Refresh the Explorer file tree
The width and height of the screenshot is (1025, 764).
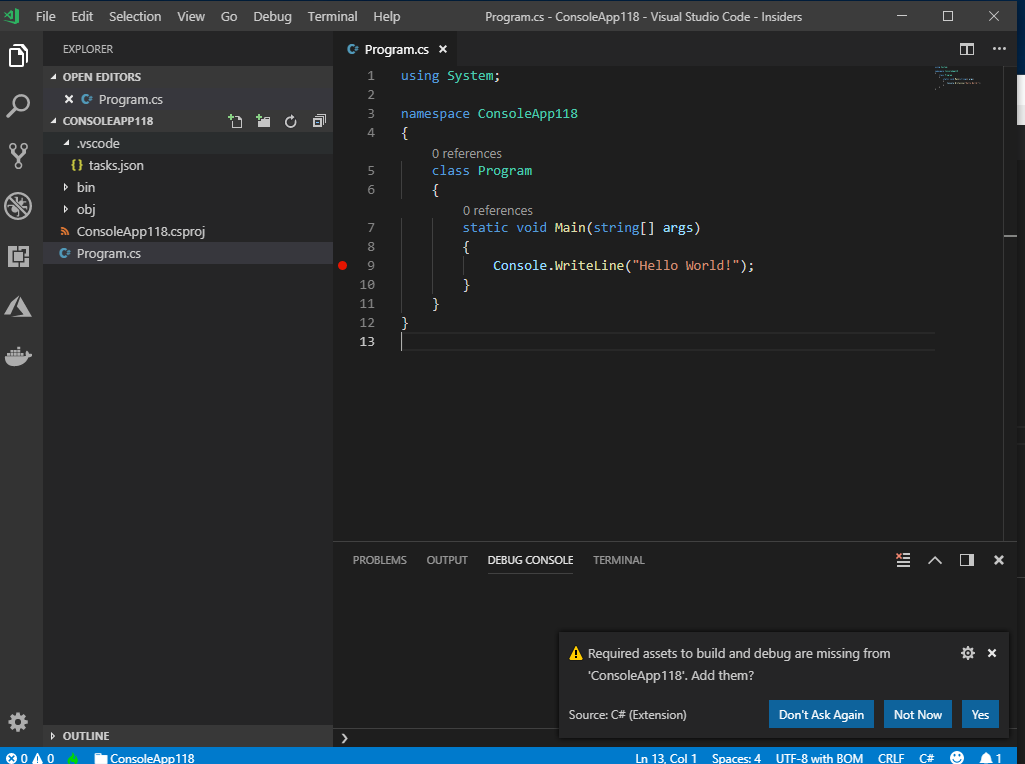pyautogui.click(x=290, y=120)
